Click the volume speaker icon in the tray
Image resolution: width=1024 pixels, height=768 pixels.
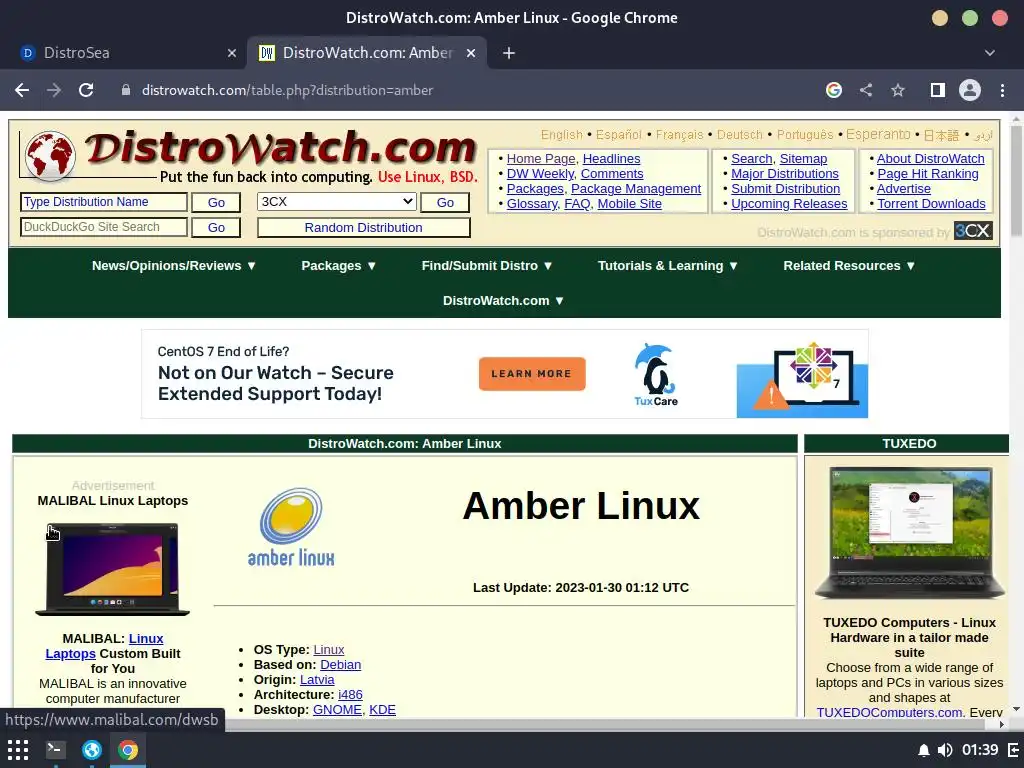[x=944, y=750]
